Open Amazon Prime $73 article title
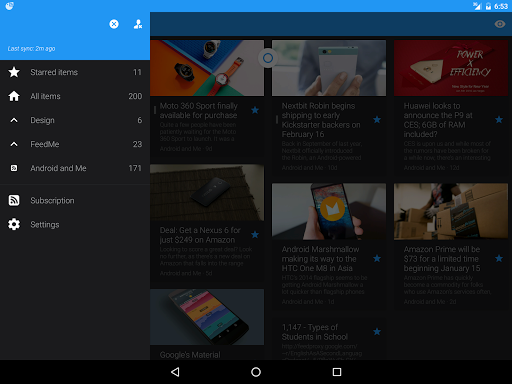Screen dimensions: 512x384 (x=442, y=259)
